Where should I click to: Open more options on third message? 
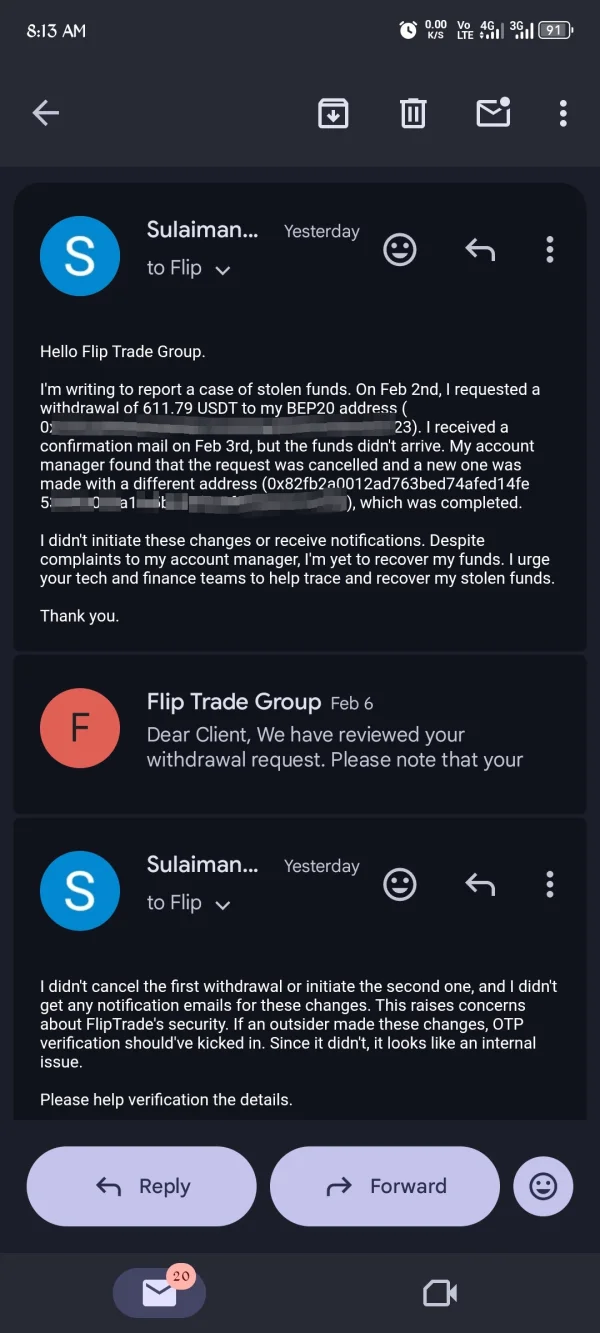(x=549, y=884)
